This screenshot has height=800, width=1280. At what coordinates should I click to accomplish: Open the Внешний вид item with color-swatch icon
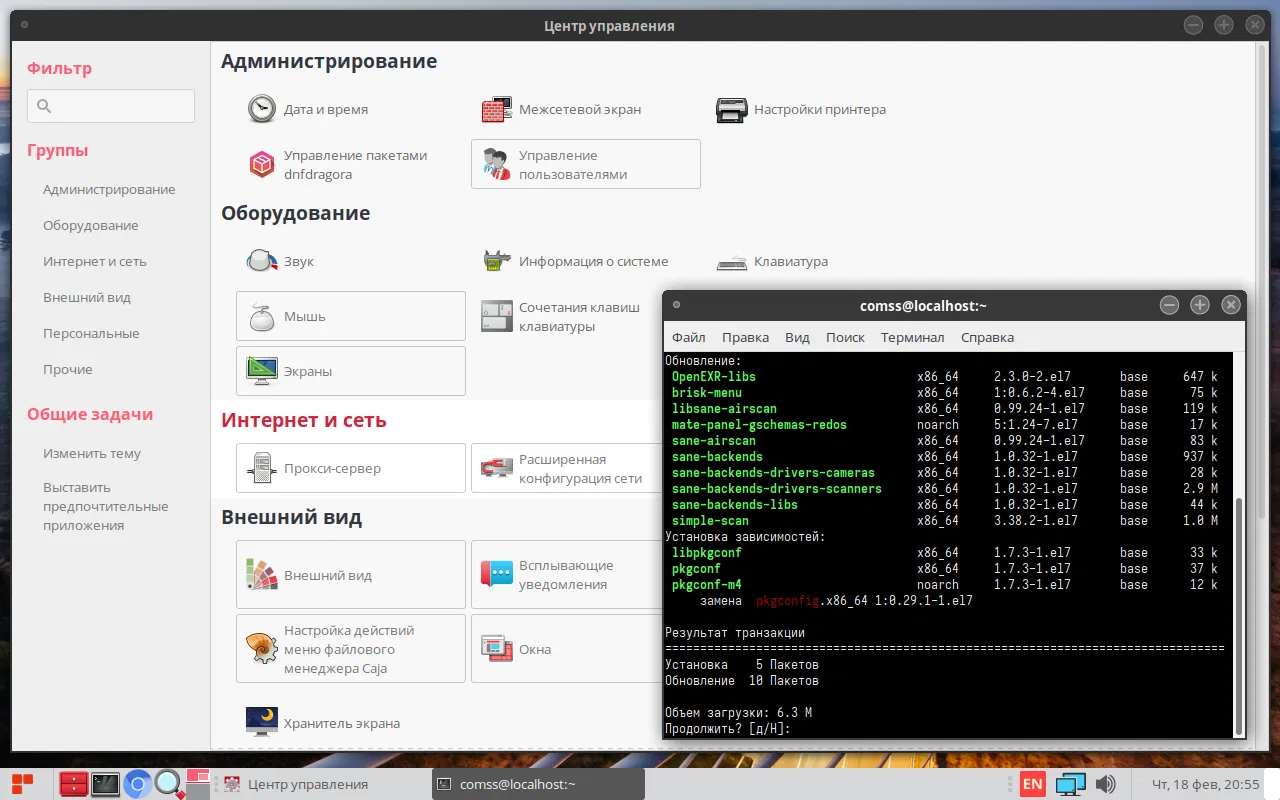point(351,575)
